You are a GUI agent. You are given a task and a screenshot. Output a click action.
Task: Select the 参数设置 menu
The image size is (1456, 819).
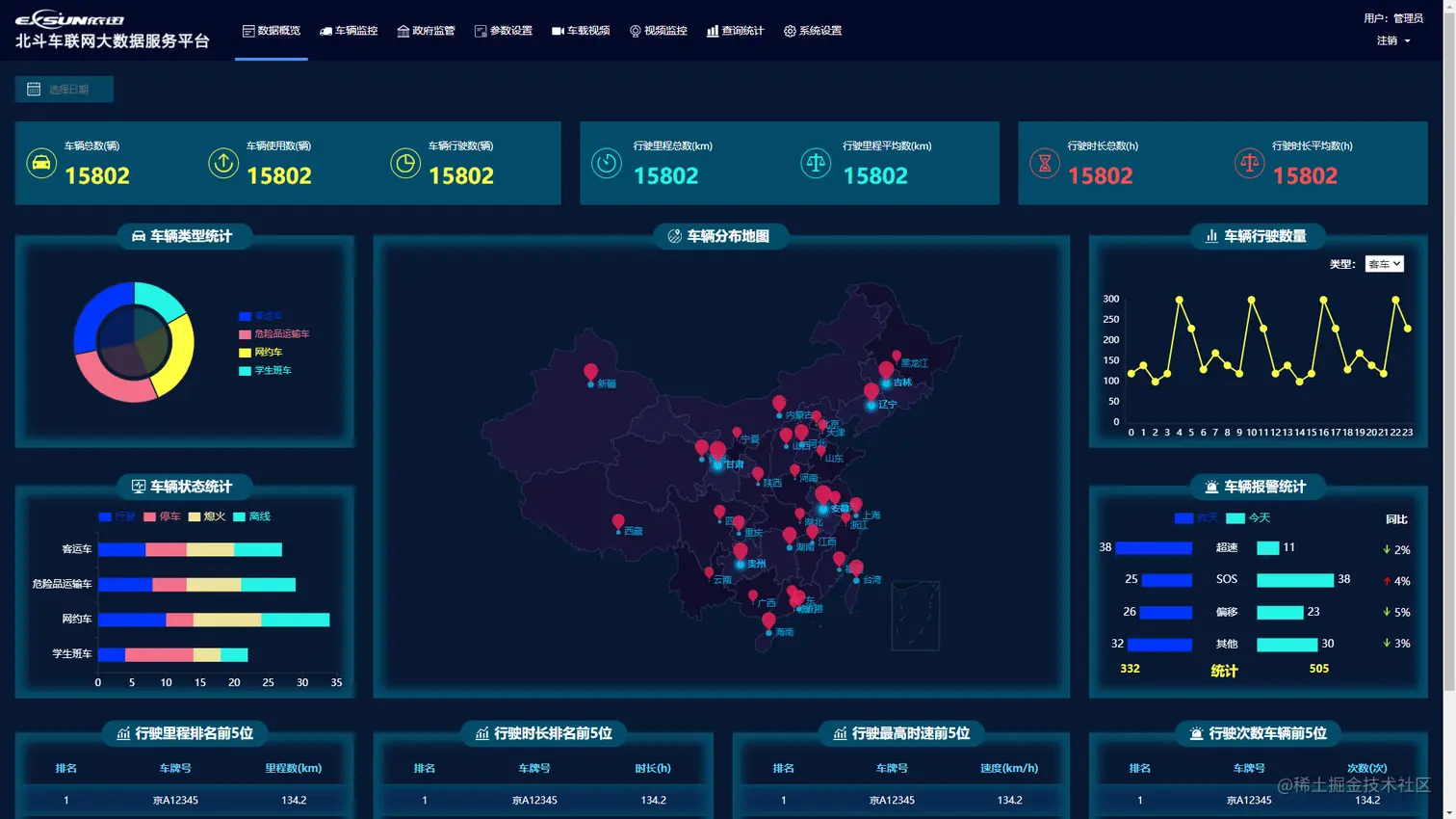point(504,31)
